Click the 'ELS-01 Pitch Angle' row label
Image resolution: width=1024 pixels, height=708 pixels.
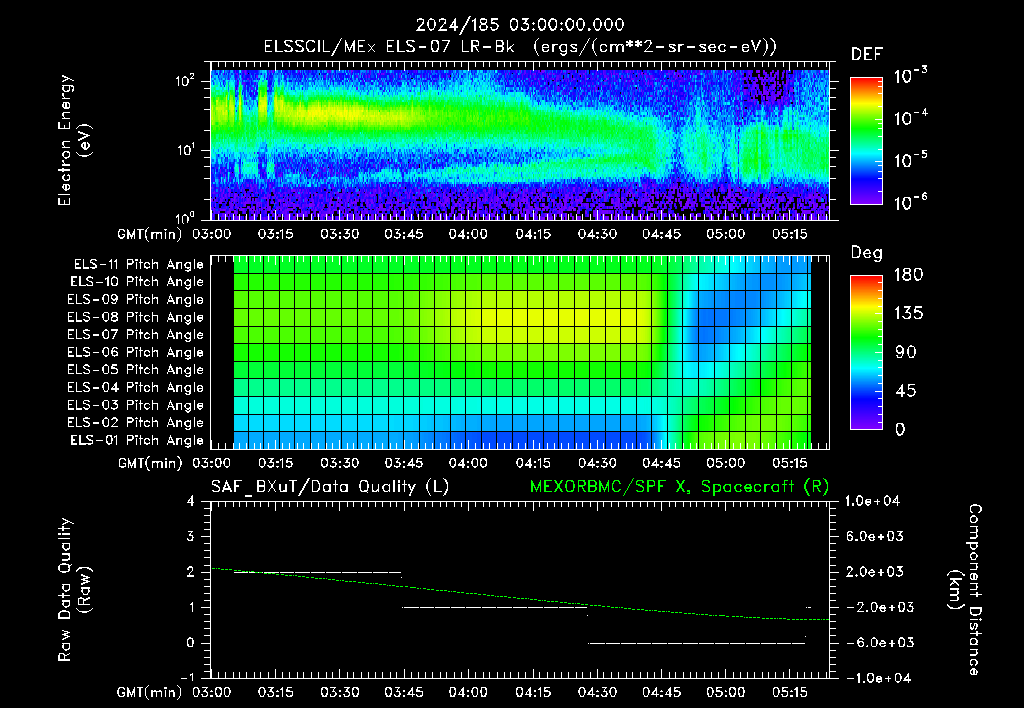(136, 440)
